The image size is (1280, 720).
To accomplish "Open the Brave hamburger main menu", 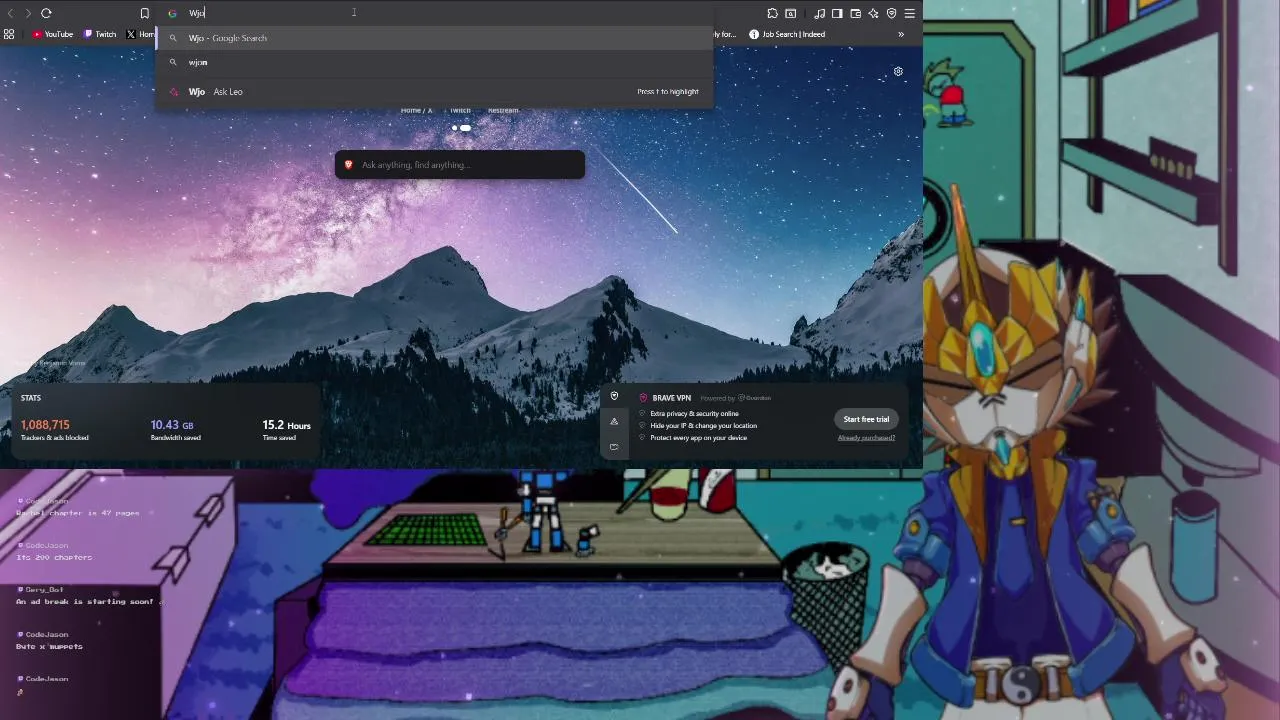I will click(x=910, y=13).
